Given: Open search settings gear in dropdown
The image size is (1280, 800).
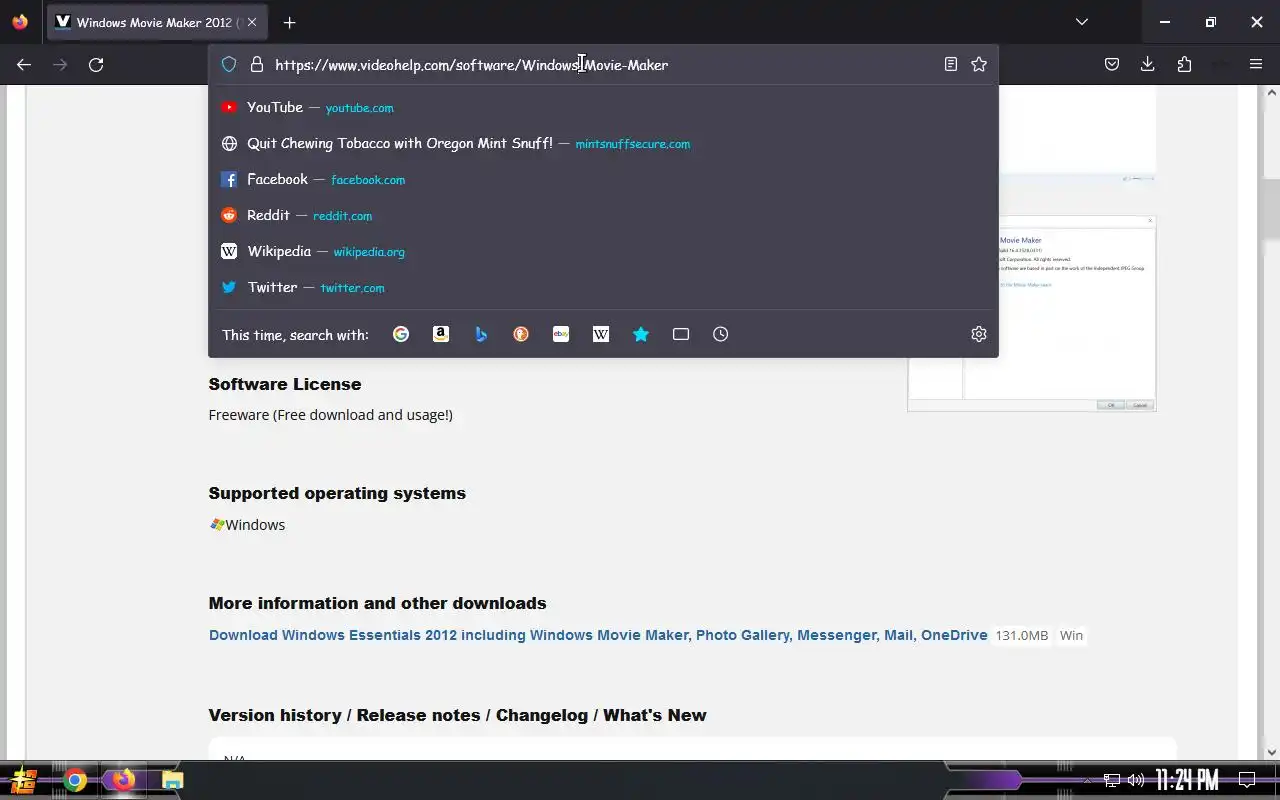Looking at the screenshot, I should [979, 334].
